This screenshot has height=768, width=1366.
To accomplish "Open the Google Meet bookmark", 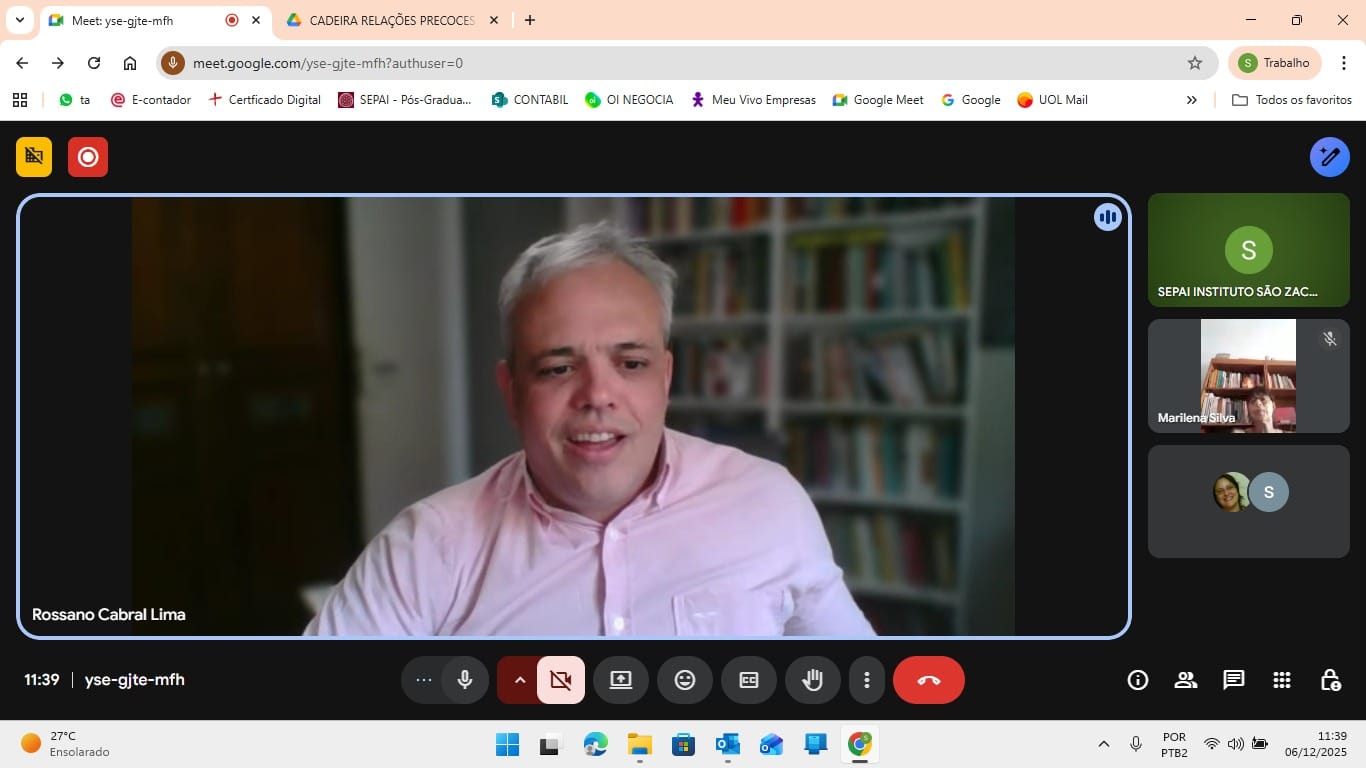I will (x=877, y=100).
